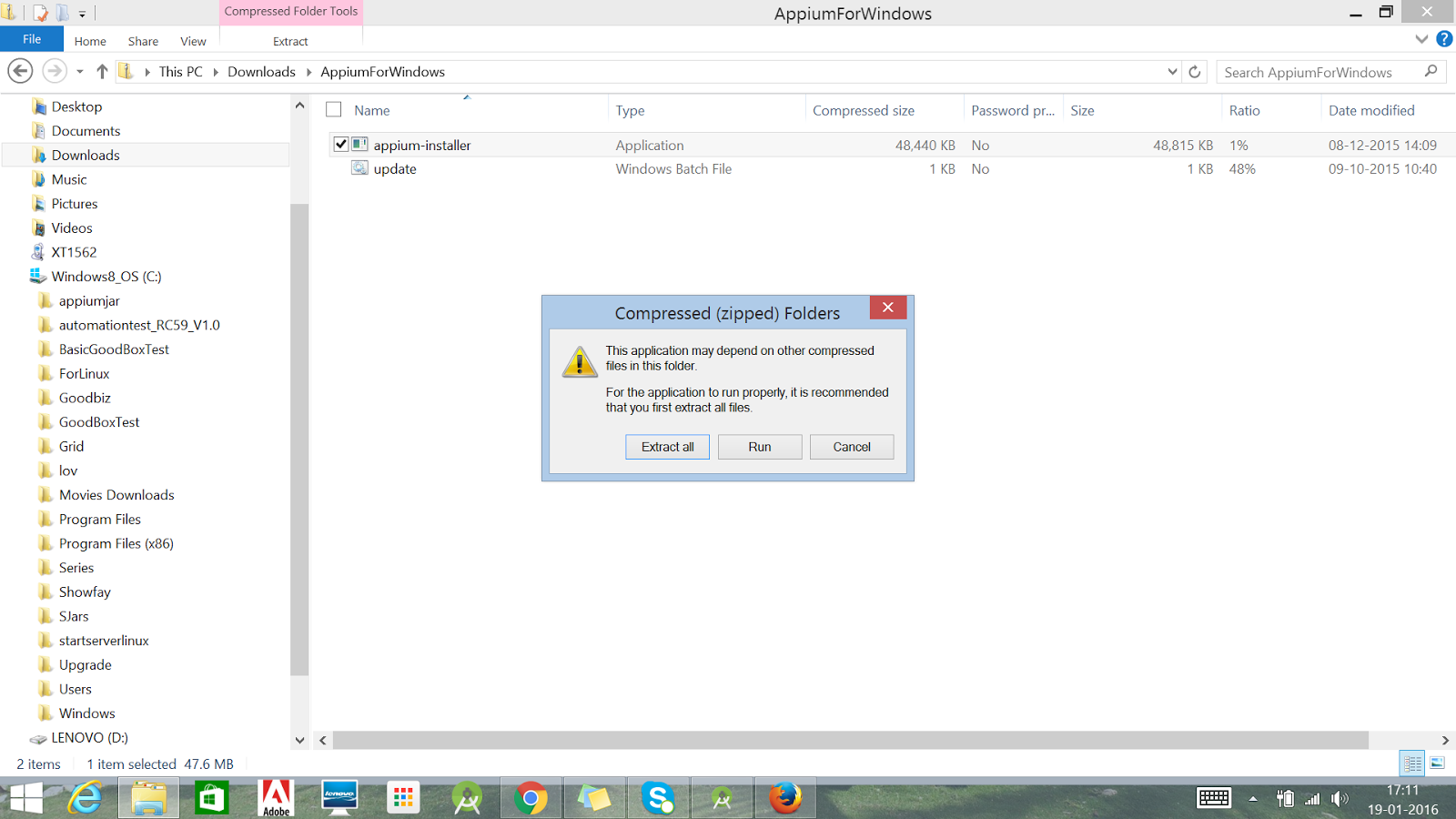Click the Pictures folder icon in the sidebar
The height and width of the screenshot is (819, 1456).
[x=39, y=204]
